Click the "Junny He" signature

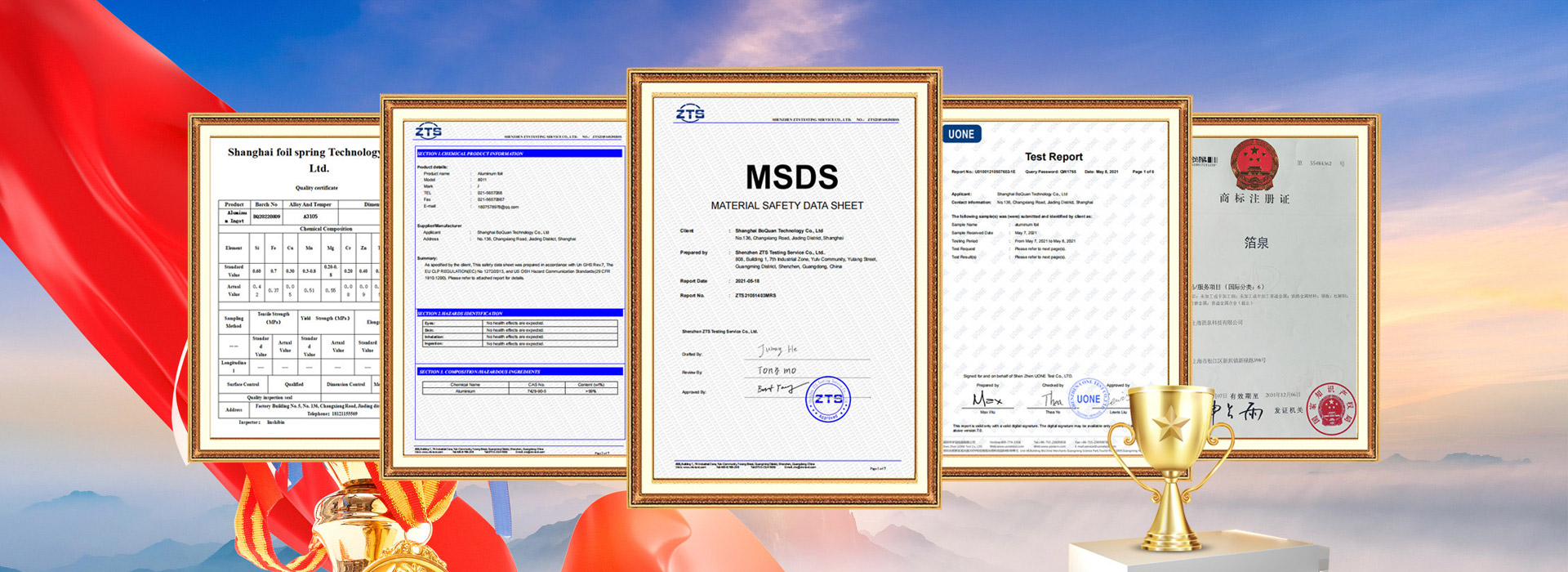pyautogui.click(x=777, y=350)
